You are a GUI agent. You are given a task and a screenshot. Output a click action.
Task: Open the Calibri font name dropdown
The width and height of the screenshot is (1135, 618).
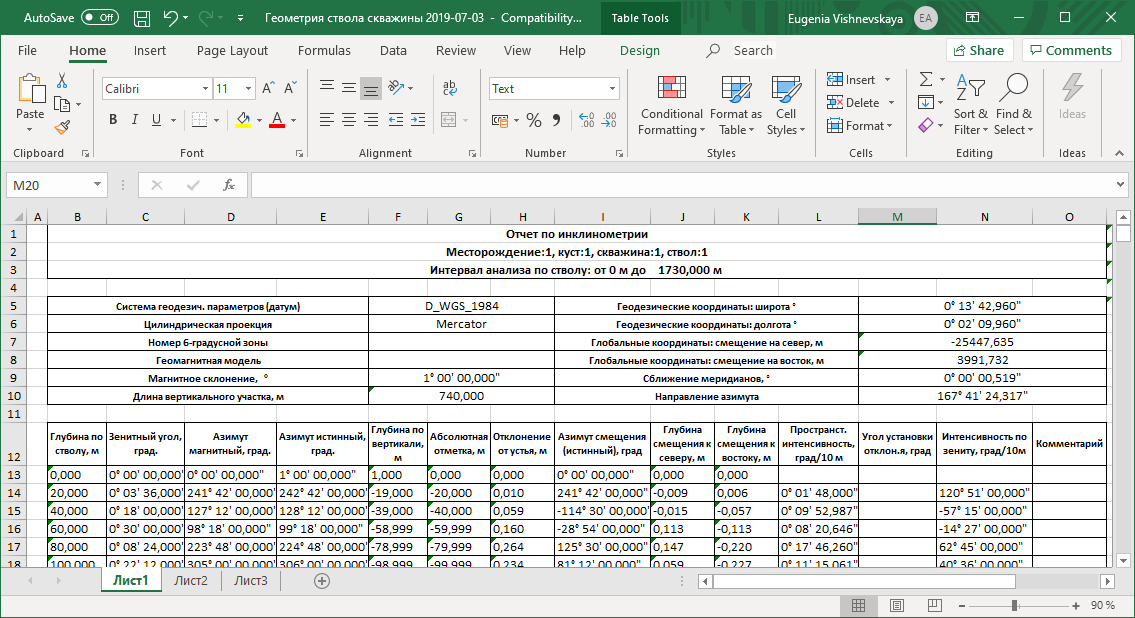(205, 88)
